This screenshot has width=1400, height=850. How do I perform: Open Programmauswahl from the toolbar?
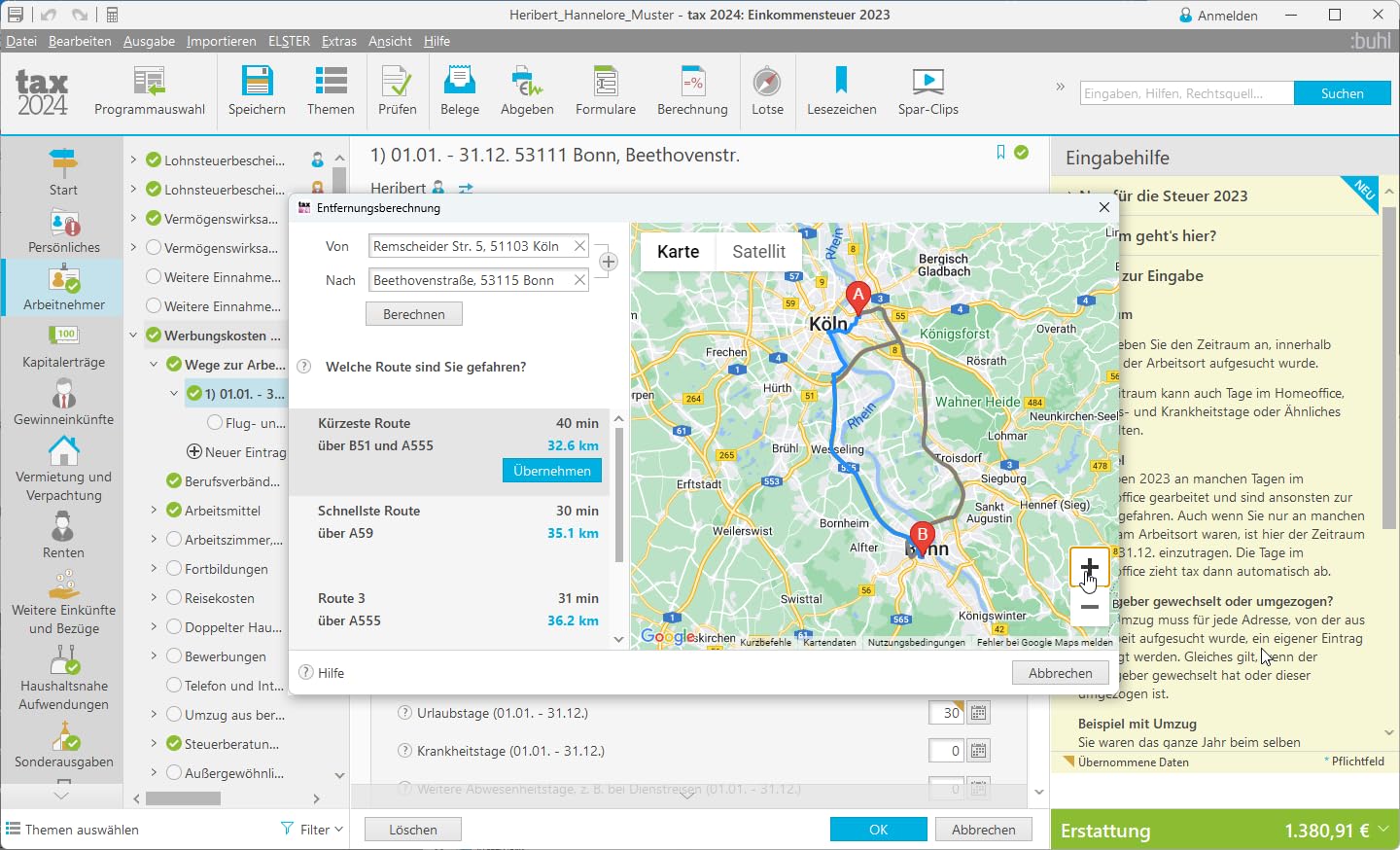tap(150, 91)
